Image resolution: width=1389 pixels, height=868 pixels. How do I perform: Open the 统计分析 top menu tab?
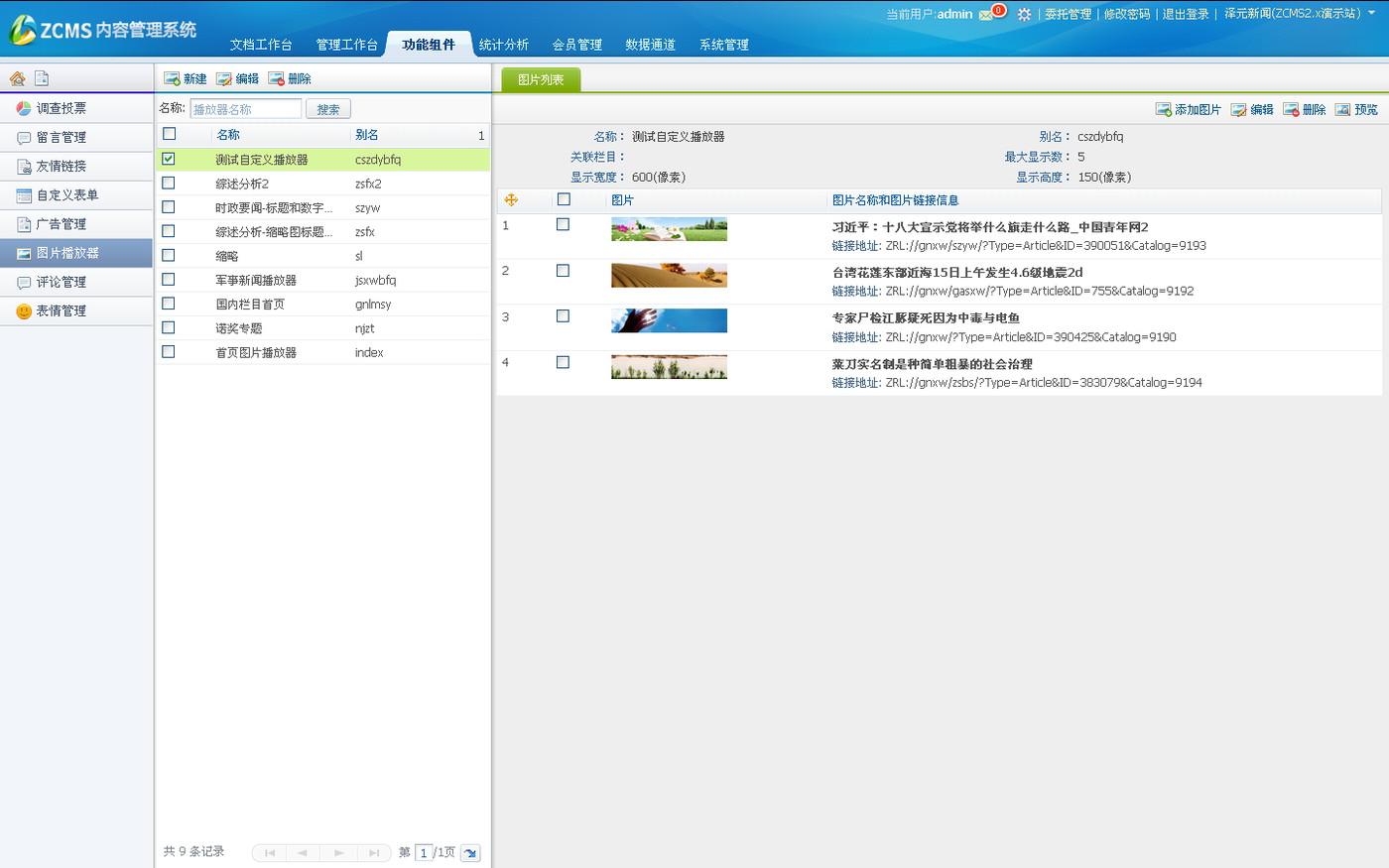[x=503, y=45]
